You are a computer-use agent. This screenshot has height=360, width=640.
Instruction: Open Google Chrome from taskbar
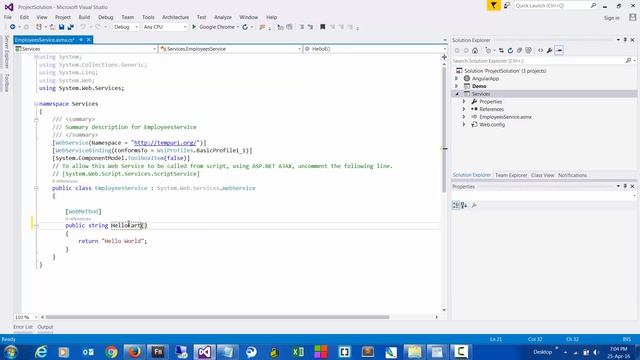pyautogui.click(x=111, y=351)
